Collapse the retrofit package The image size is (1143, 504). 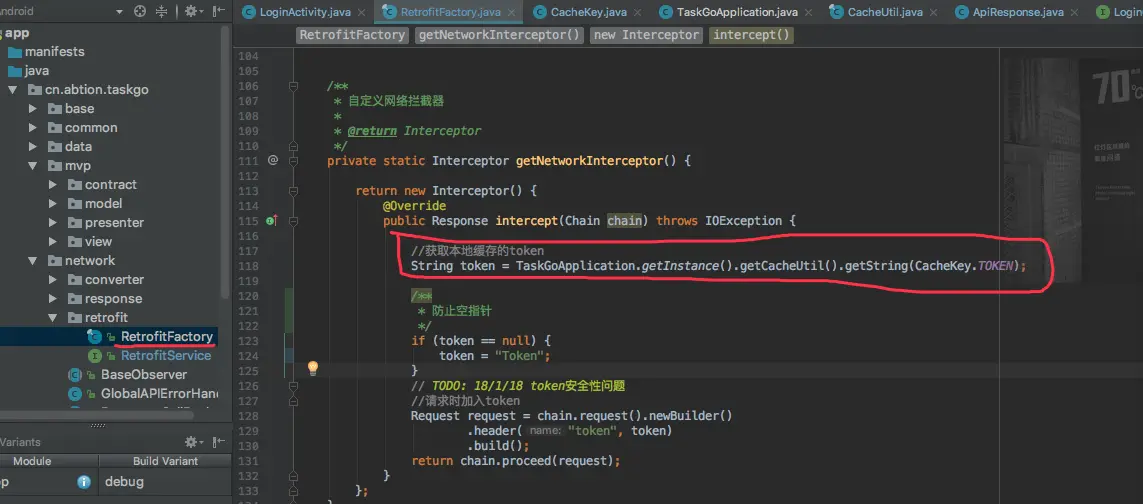52,317
